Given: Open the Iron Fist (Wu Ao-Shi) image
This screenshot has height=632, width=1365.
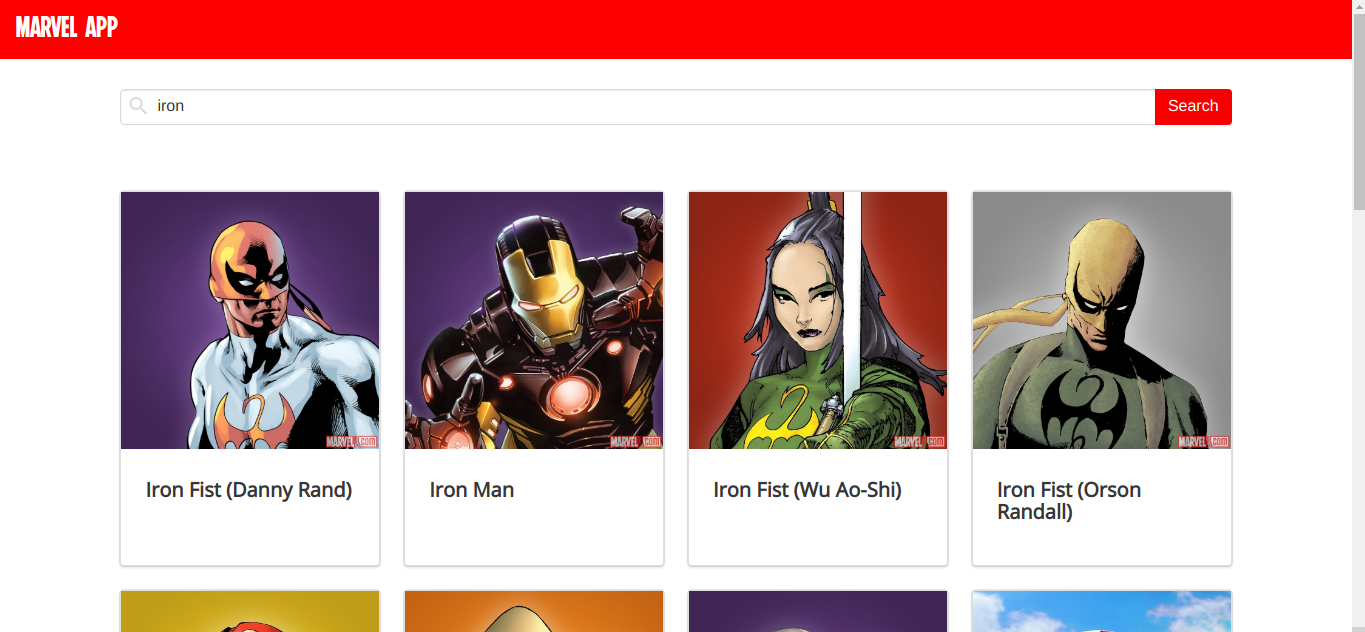Looking at the screenshot, I should 818,320.
